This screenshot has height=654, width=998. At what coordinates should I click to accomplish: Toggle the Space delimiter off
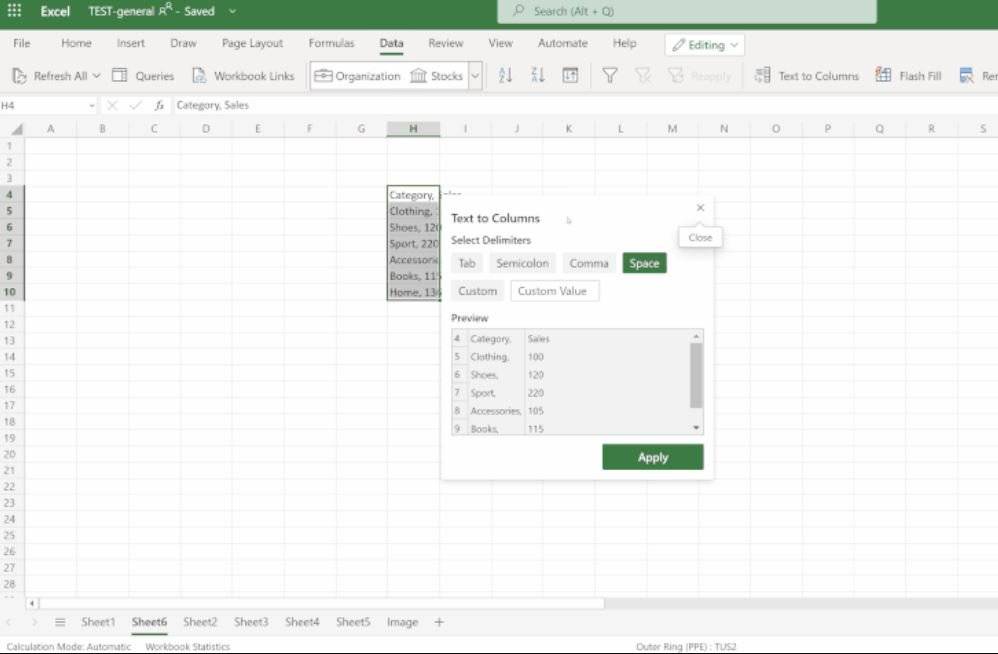tap(644, 263)
